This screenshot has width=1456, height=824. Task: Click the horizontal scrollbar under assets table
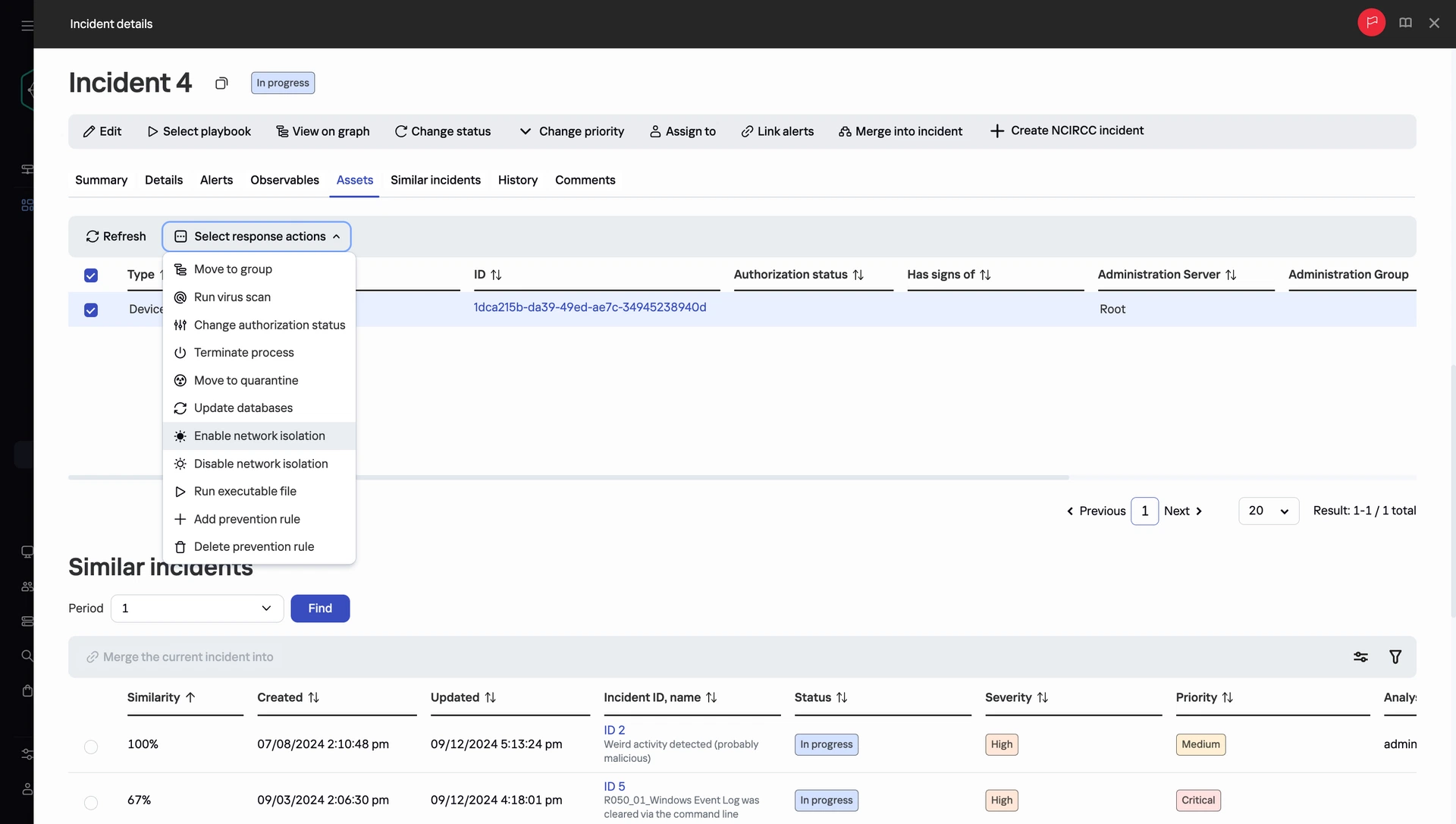tap(569, 477)
